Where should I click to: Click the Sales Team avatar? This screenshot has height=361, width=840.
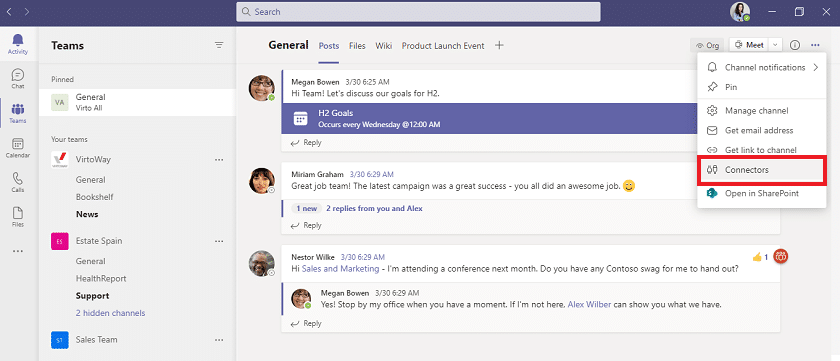point(59,340)
